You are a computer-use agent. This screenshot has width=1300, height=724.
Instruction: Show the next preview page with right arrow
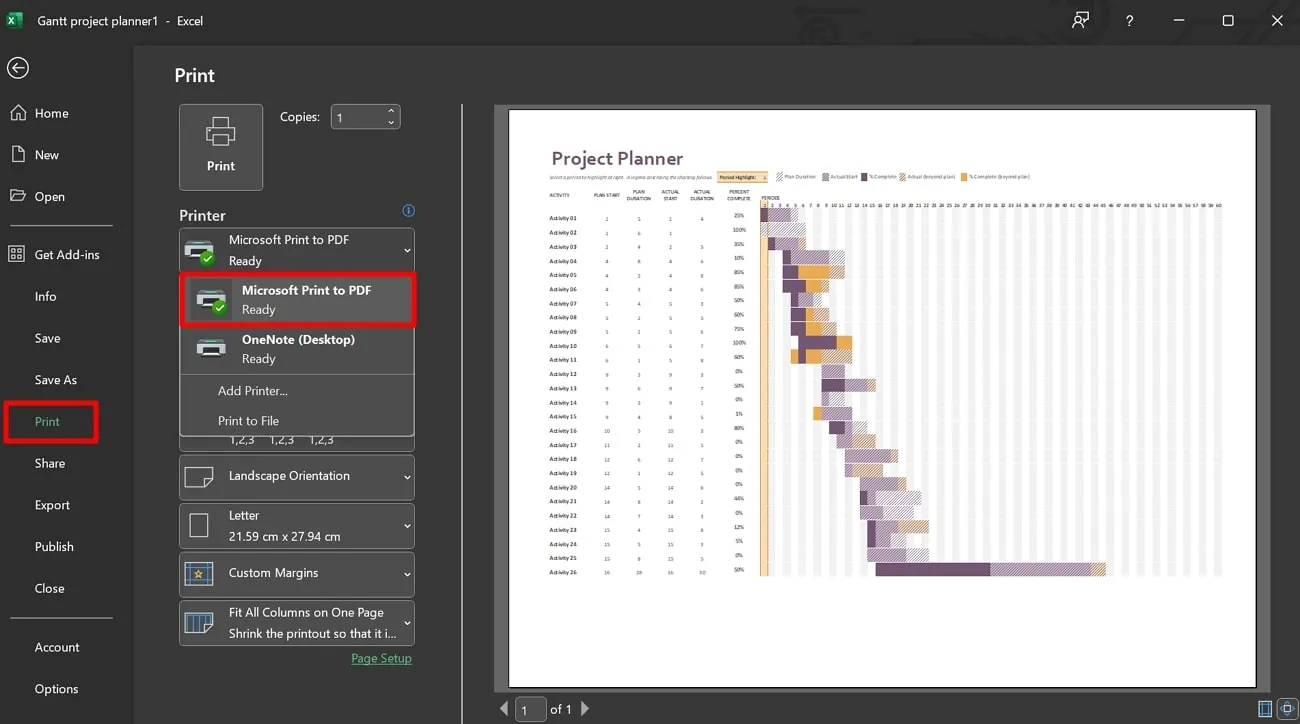click(585, 708)
